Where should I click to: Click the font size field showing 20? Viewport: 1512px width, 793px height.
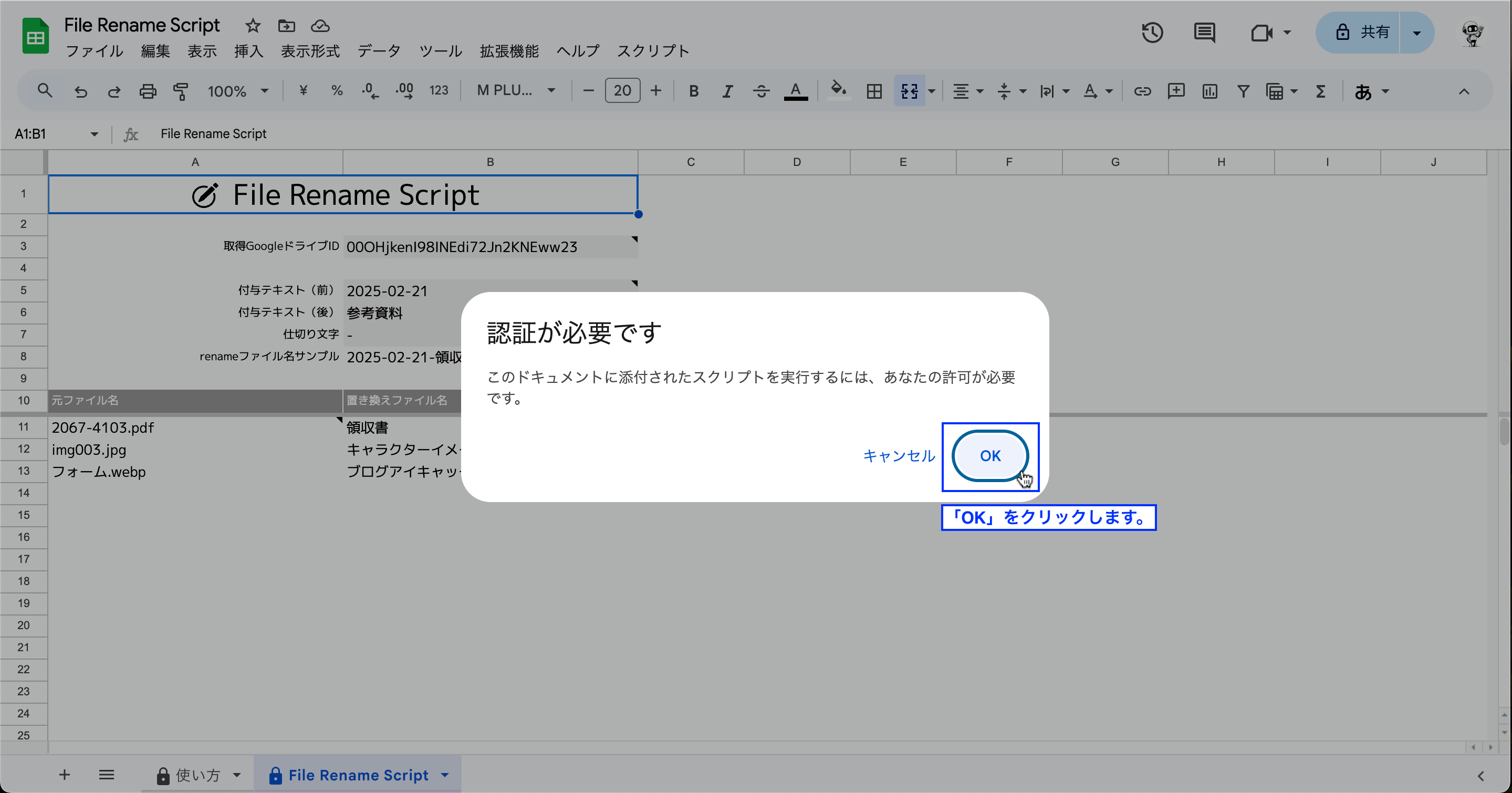pos(622,91)
